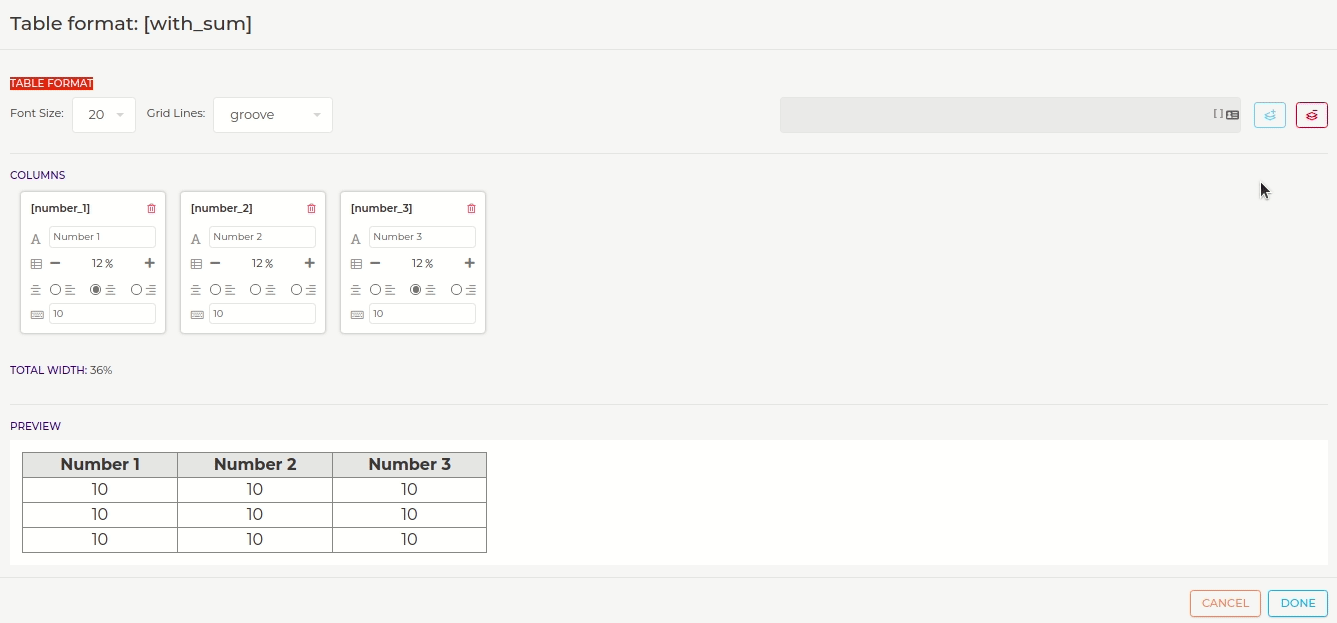
Task: Click trash icon on number_2 column card
Action: tap(311, 209)
